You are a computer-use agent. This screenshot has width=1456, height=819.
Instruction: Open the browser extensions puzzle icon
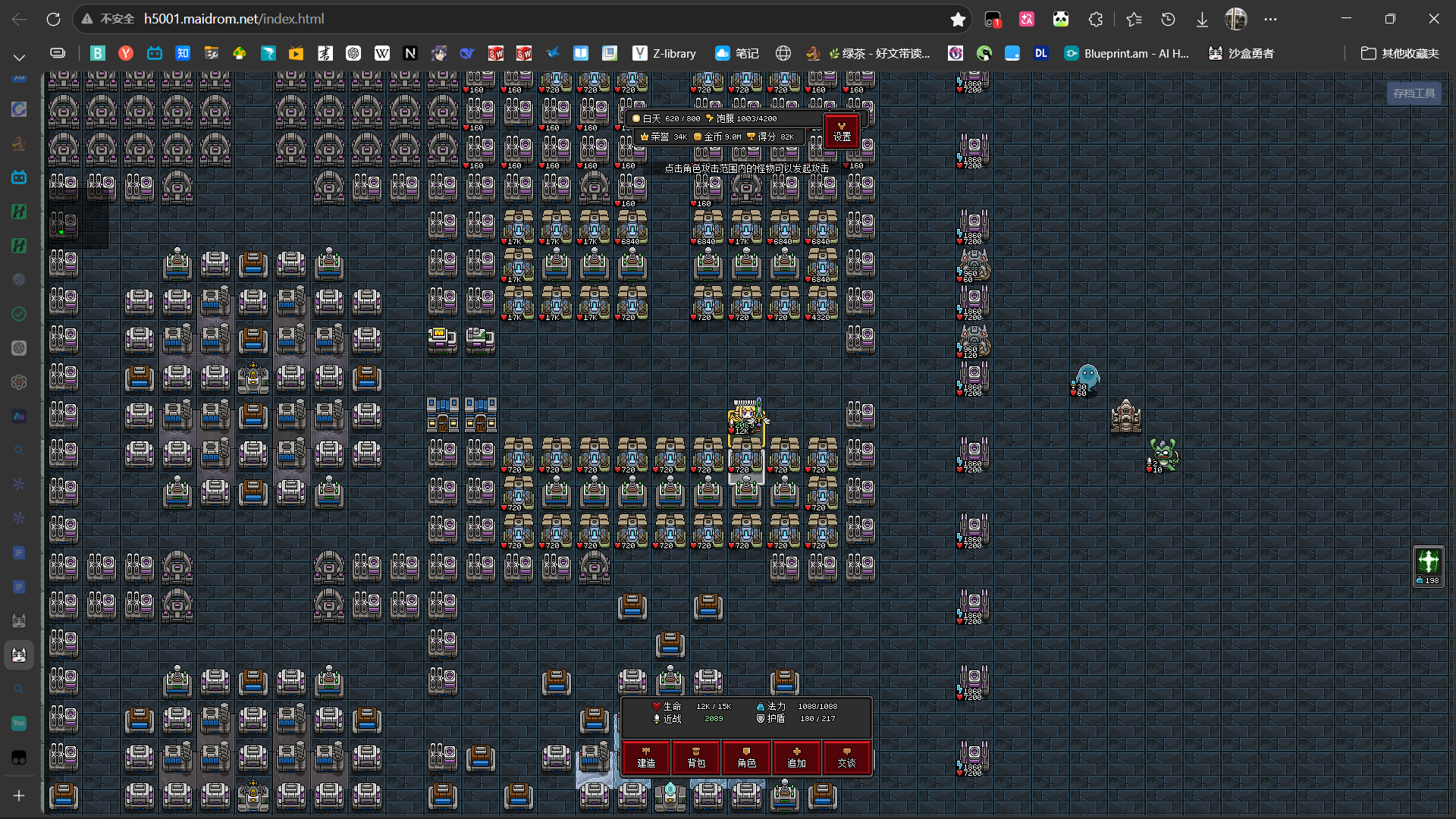tap(1095, 19)
